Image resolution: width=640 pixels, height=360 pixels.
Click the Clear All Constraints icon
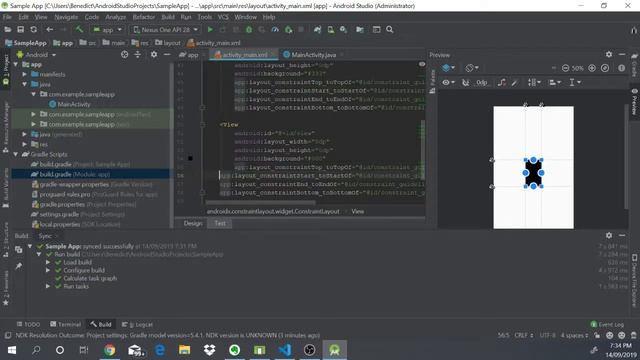point(502,82)
